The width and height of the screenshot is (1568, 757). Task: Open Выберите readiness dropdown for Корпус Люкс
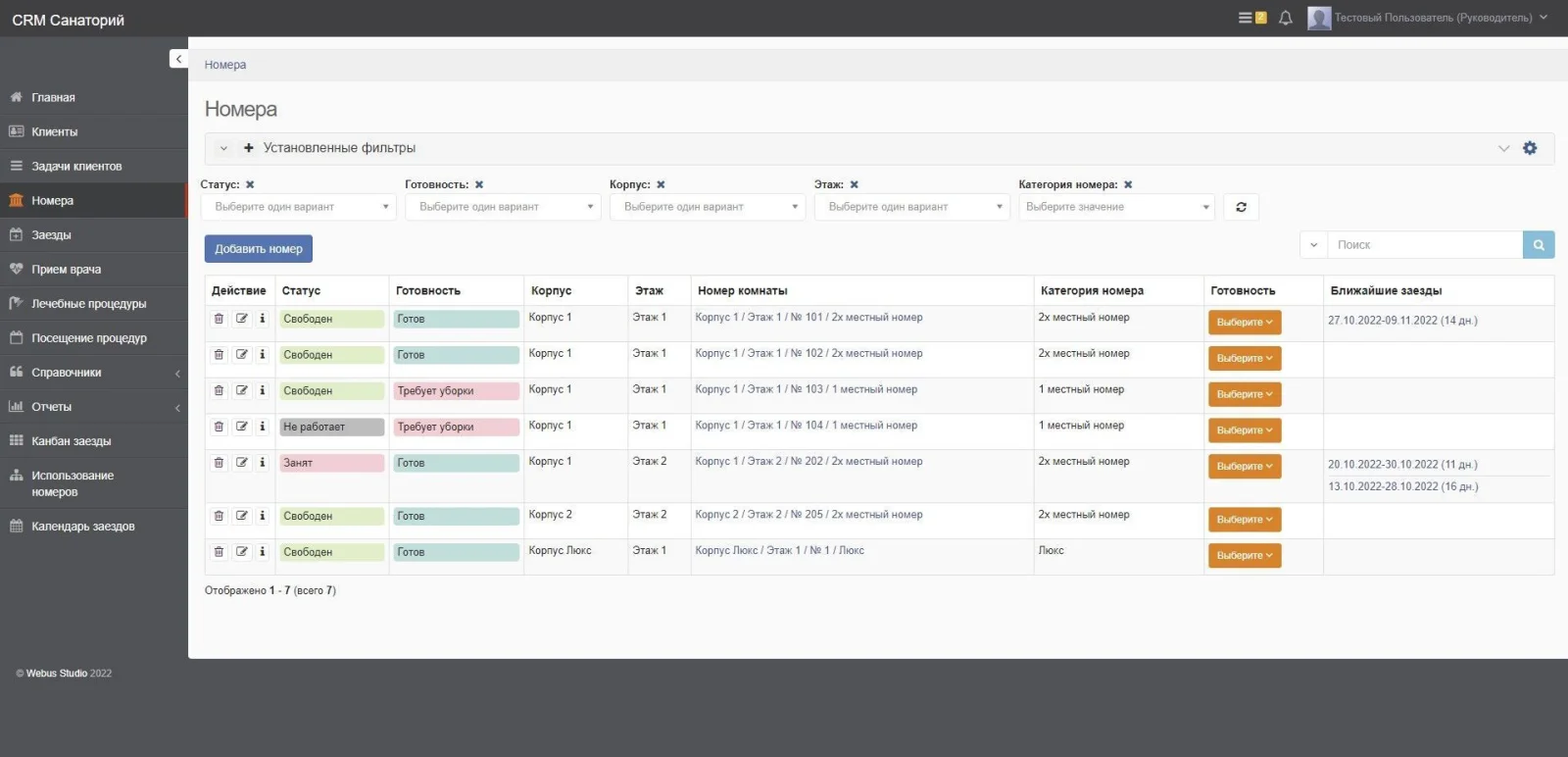[1244, 556]
